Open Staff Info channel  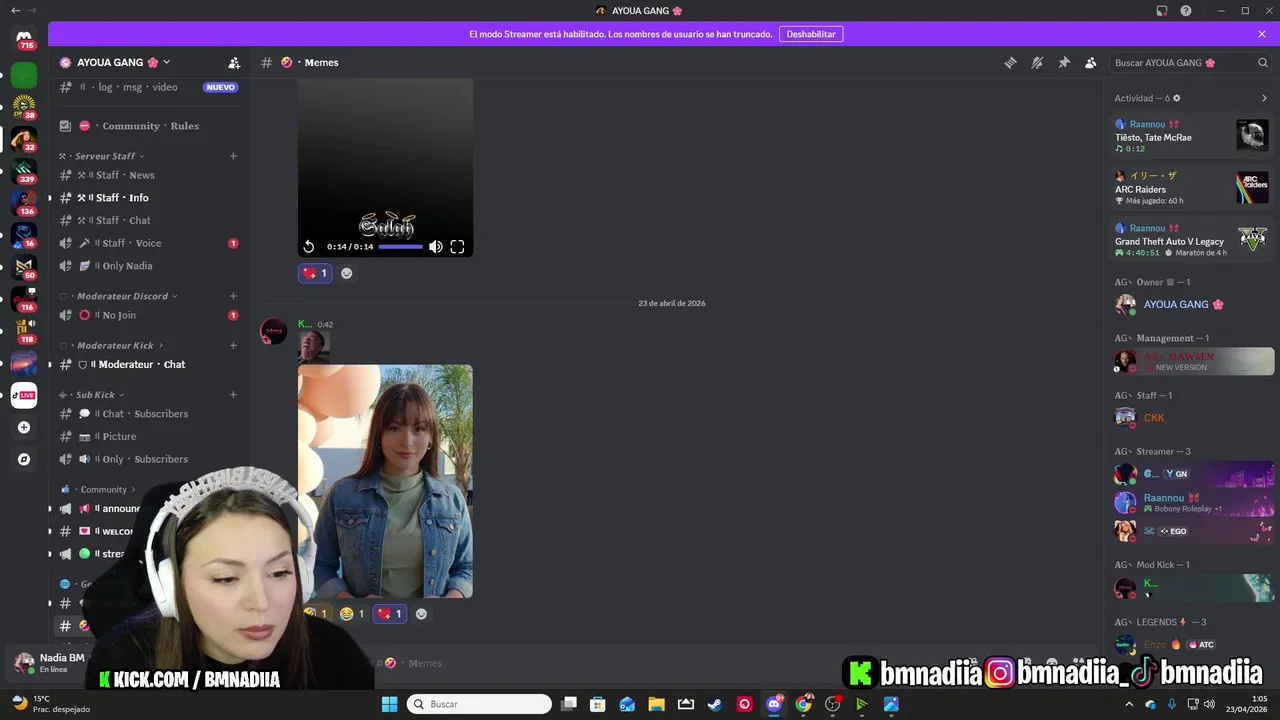(x=148, y=198)
